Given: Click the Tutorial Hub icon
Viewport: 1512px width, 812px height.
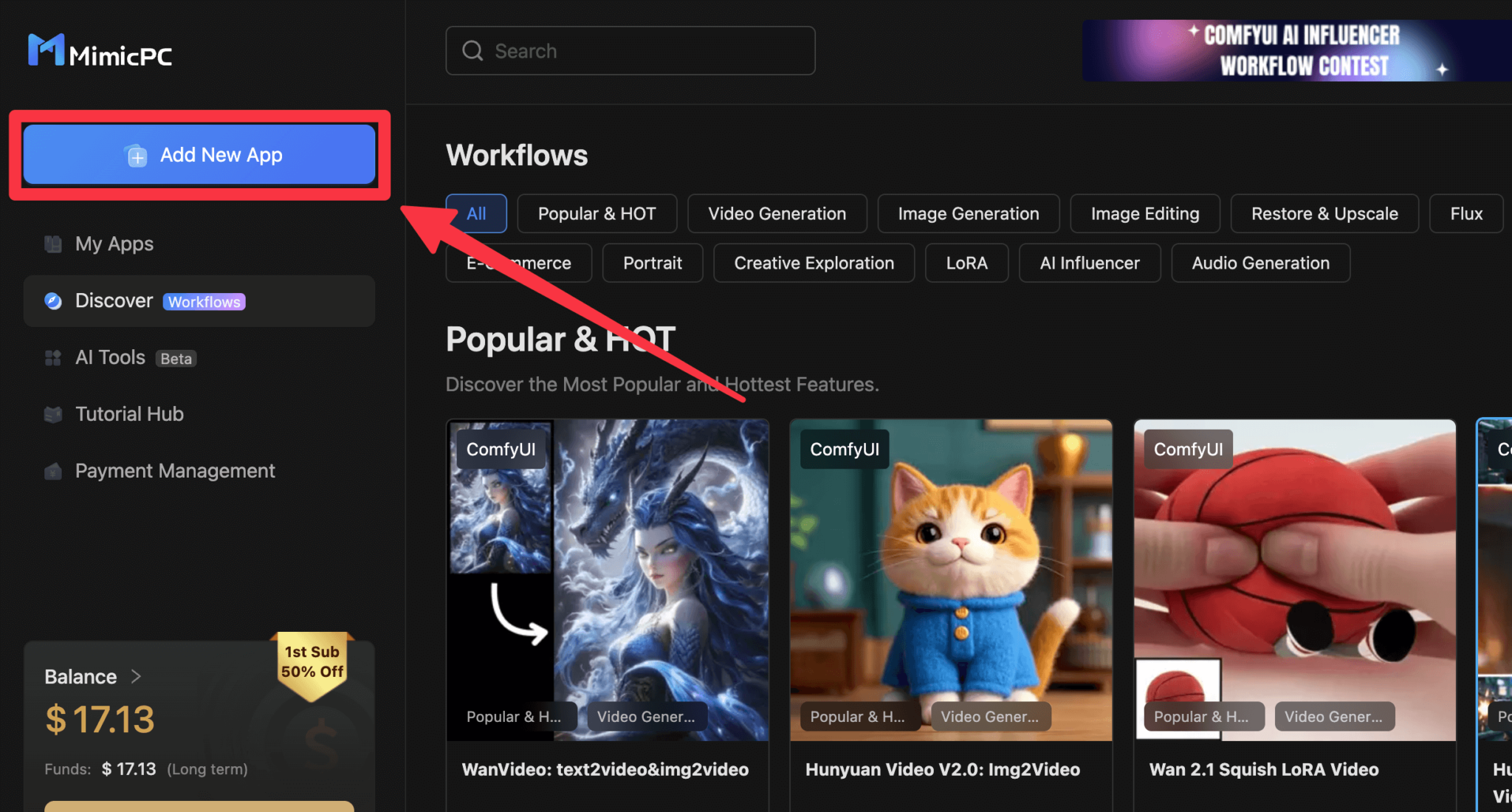Looking at the screenshot, I should [x=53, y=414].
